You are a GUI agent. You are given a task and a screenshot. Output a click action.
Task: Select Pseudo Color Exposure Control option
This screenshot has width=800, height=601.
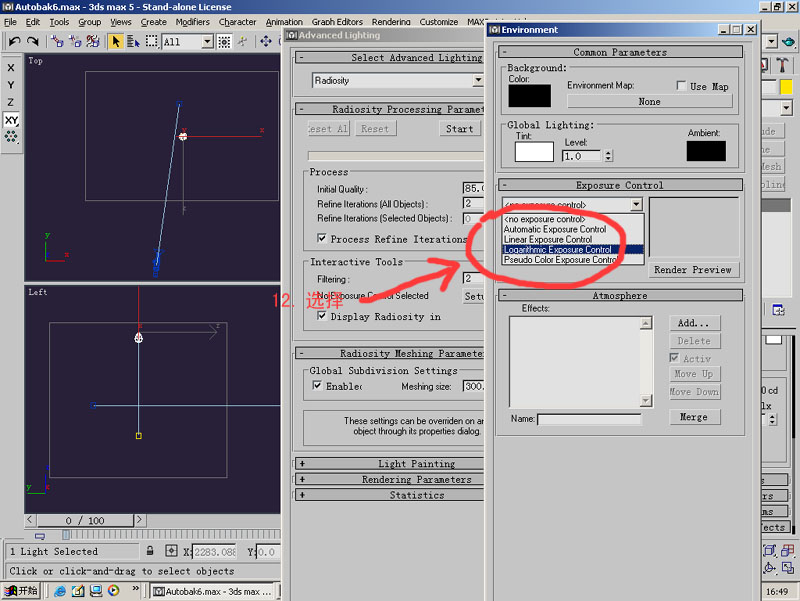pos(572,260)
